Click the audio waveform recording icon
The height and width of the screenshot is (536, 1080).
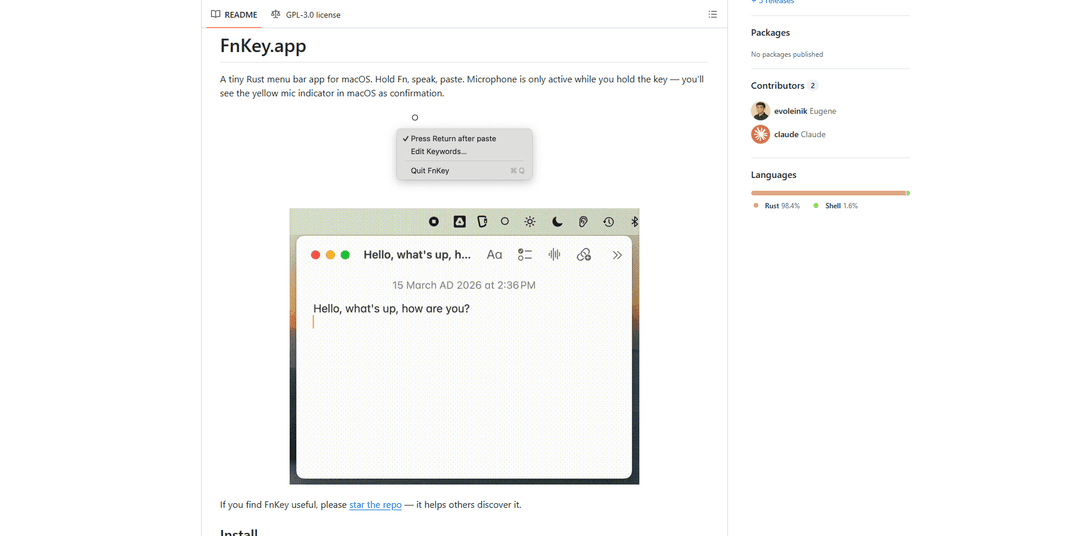pos(554,255)
